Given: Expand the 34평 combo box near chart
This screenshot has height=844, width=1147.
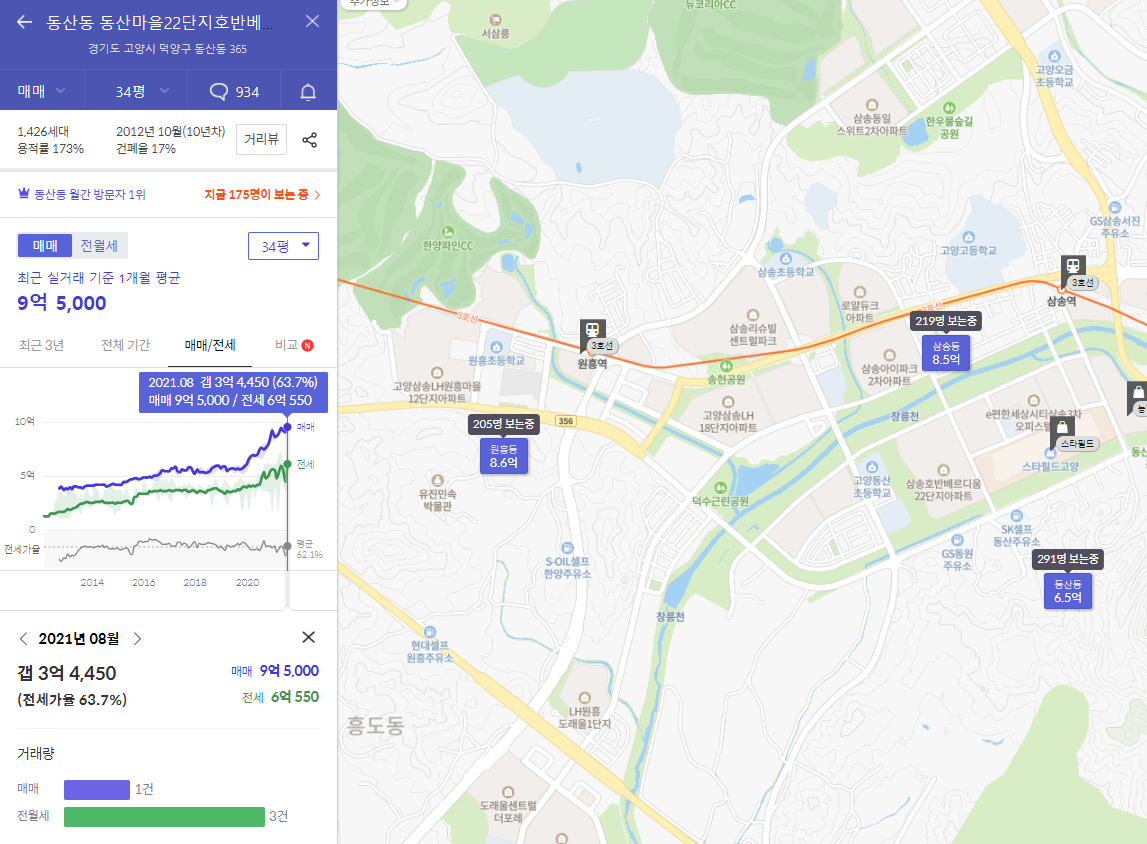Looking at the screenshot, I should click(x=283, y=246).
